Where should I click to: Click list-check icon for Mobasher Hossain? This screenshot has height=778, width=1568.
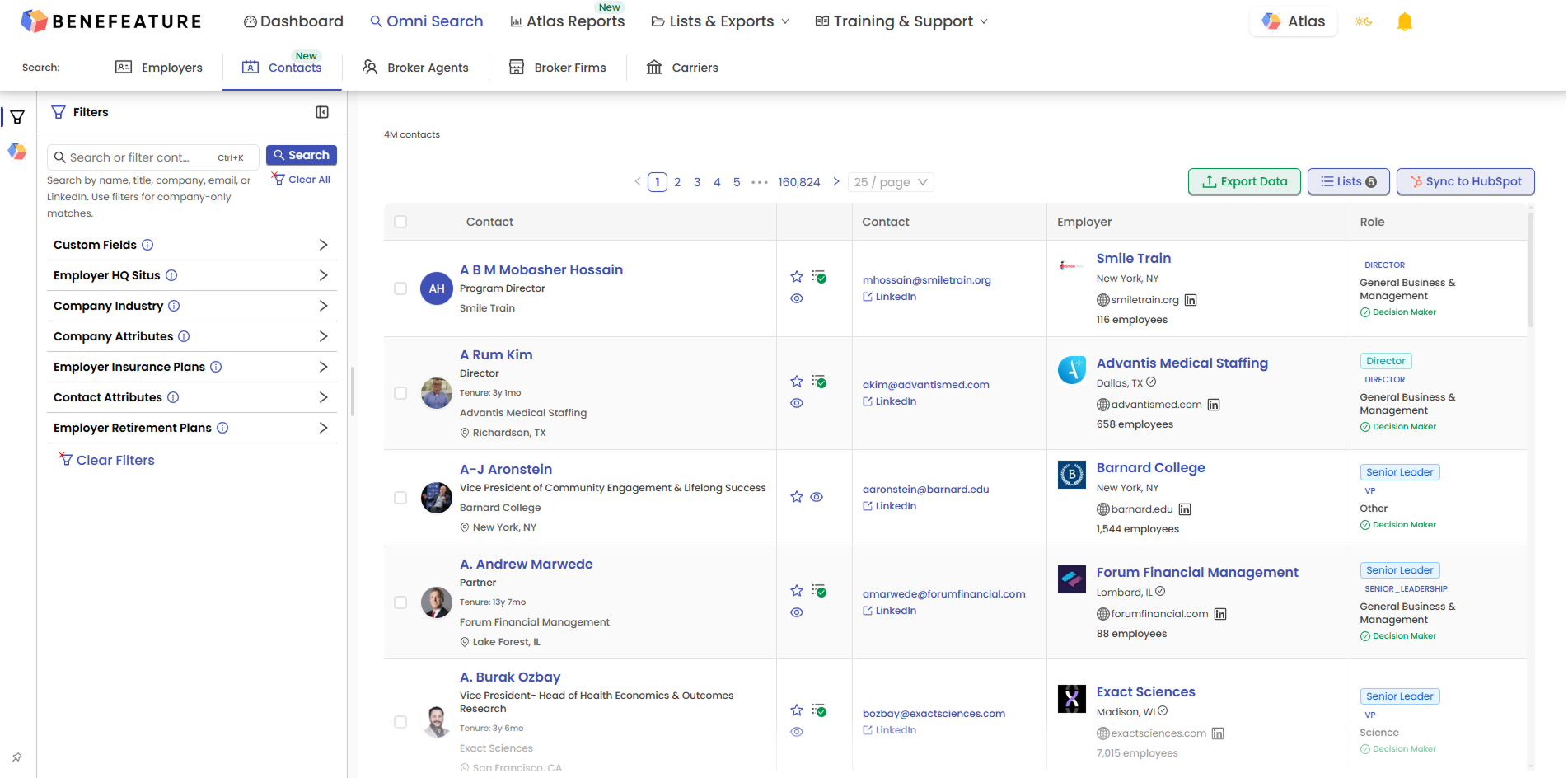pos(819,277)
